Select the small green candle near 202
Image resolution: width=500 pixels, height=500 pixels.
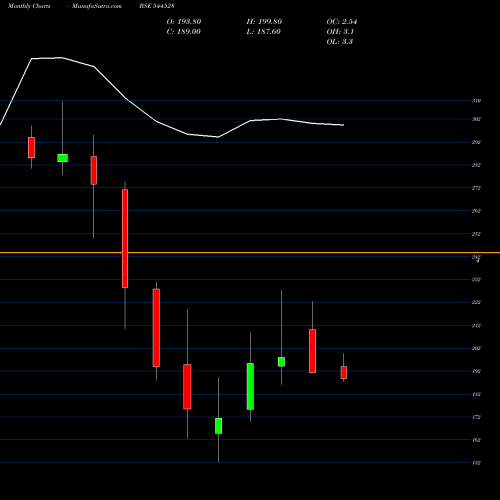pos(281,362)
